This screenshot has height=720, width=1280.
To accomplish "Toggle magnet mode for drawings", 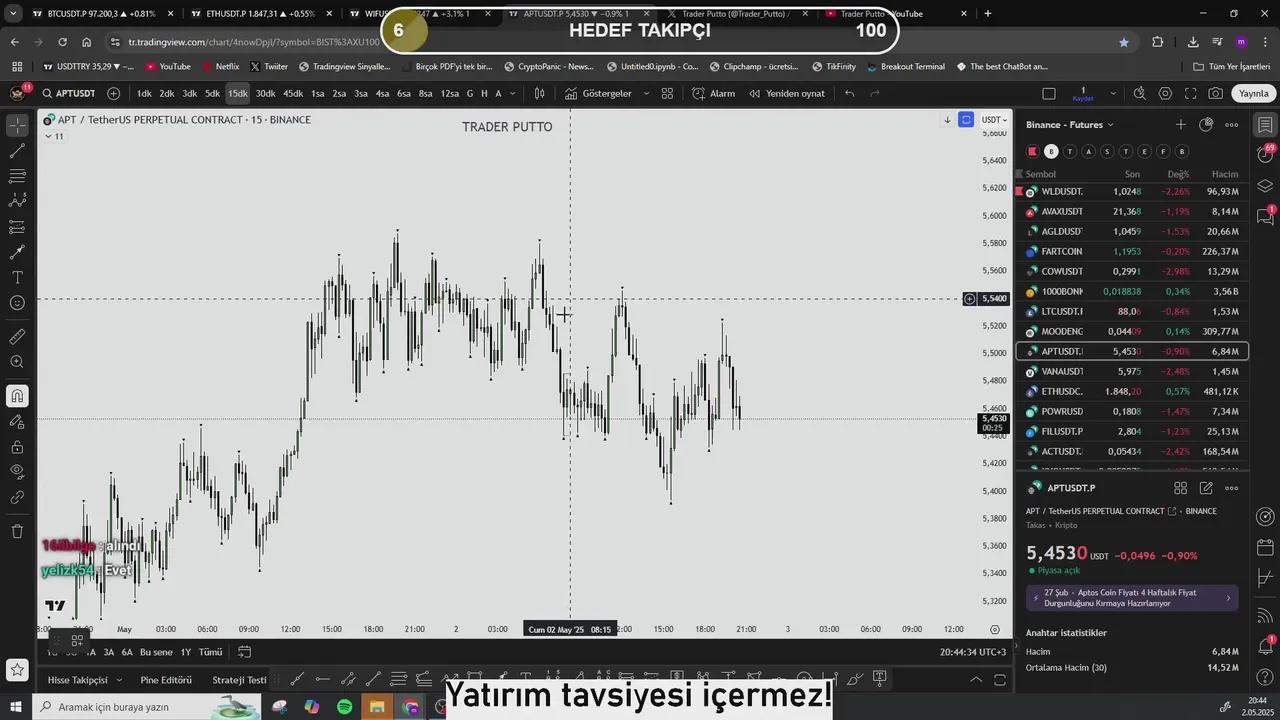I will click(17, 396).
